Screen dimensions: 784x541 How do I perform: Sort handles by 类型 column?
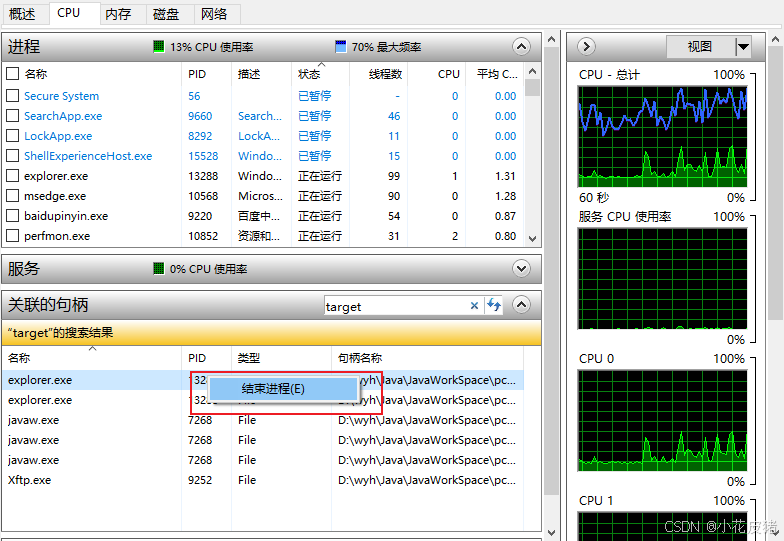tap(248, 358)
